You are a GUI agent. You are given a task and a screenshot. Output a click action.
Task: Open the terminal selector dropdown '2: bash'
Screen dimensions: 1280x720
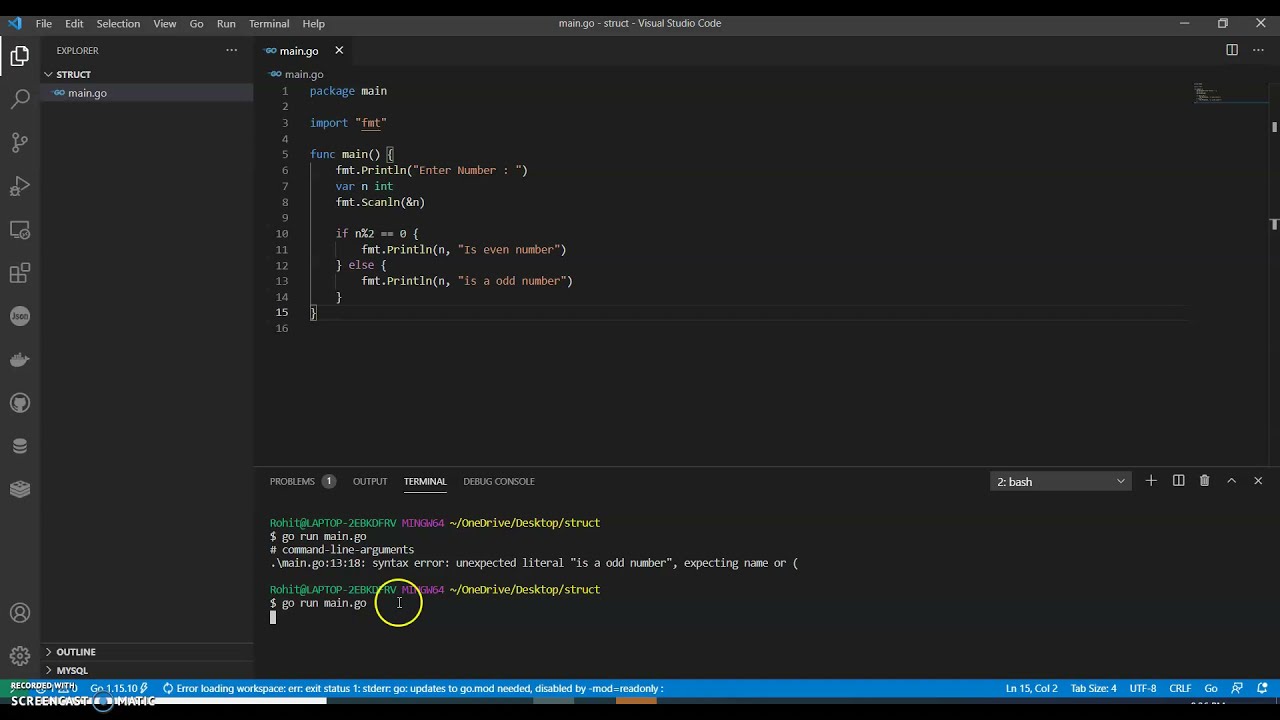click(1060, 481)
